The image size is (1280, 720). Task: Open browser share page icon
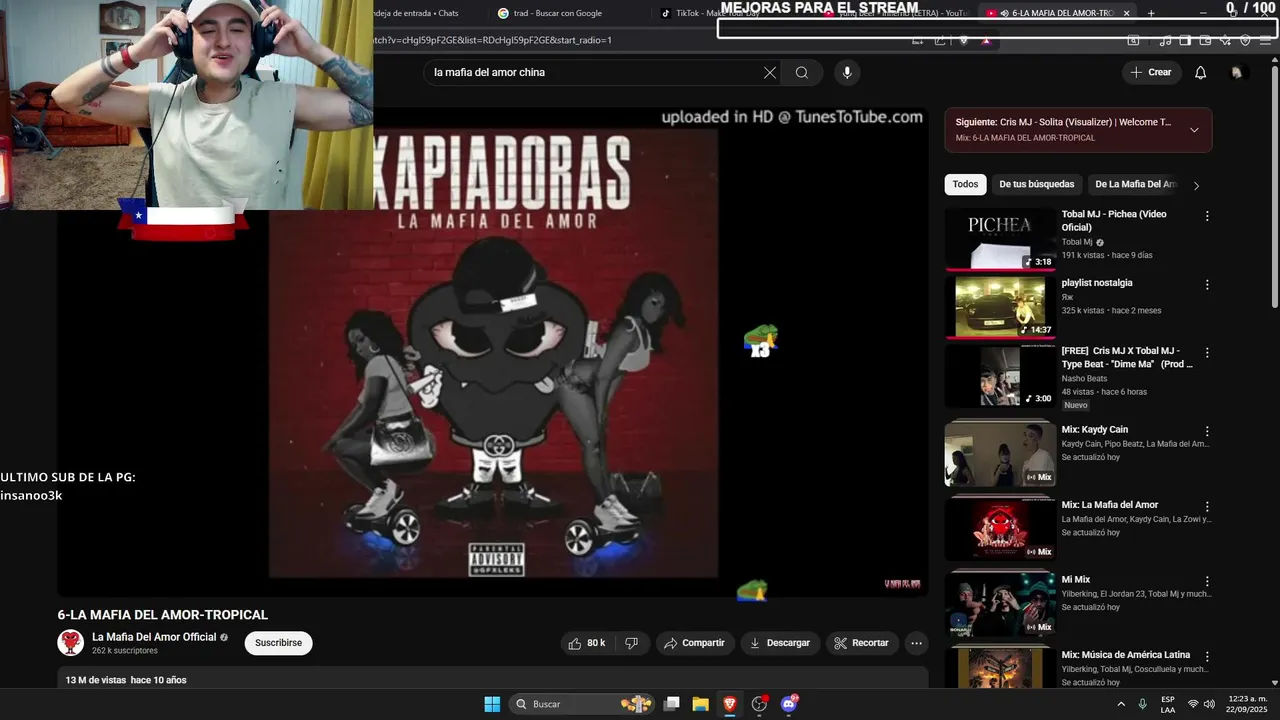(x=940, y=40)
